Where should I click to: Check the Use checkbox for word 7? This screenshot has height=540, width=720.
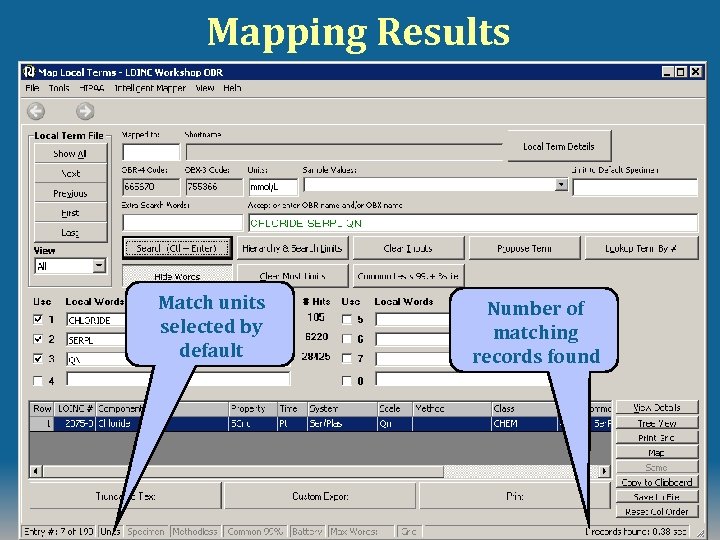pos(347,359)
